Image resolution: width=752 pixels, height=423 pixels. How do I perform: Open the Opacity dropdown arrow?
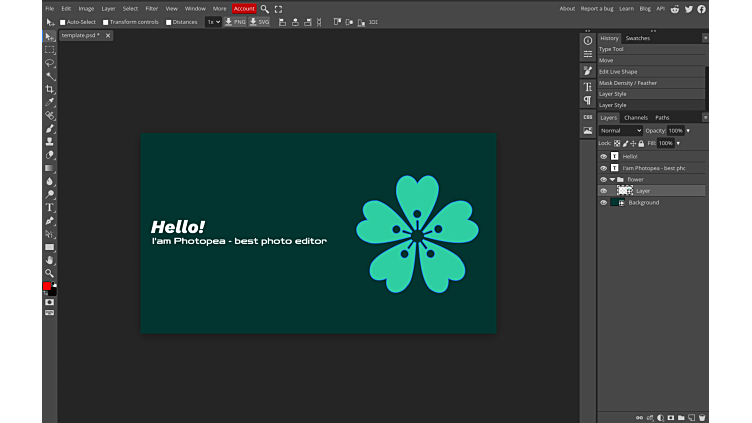pos(688,131)
